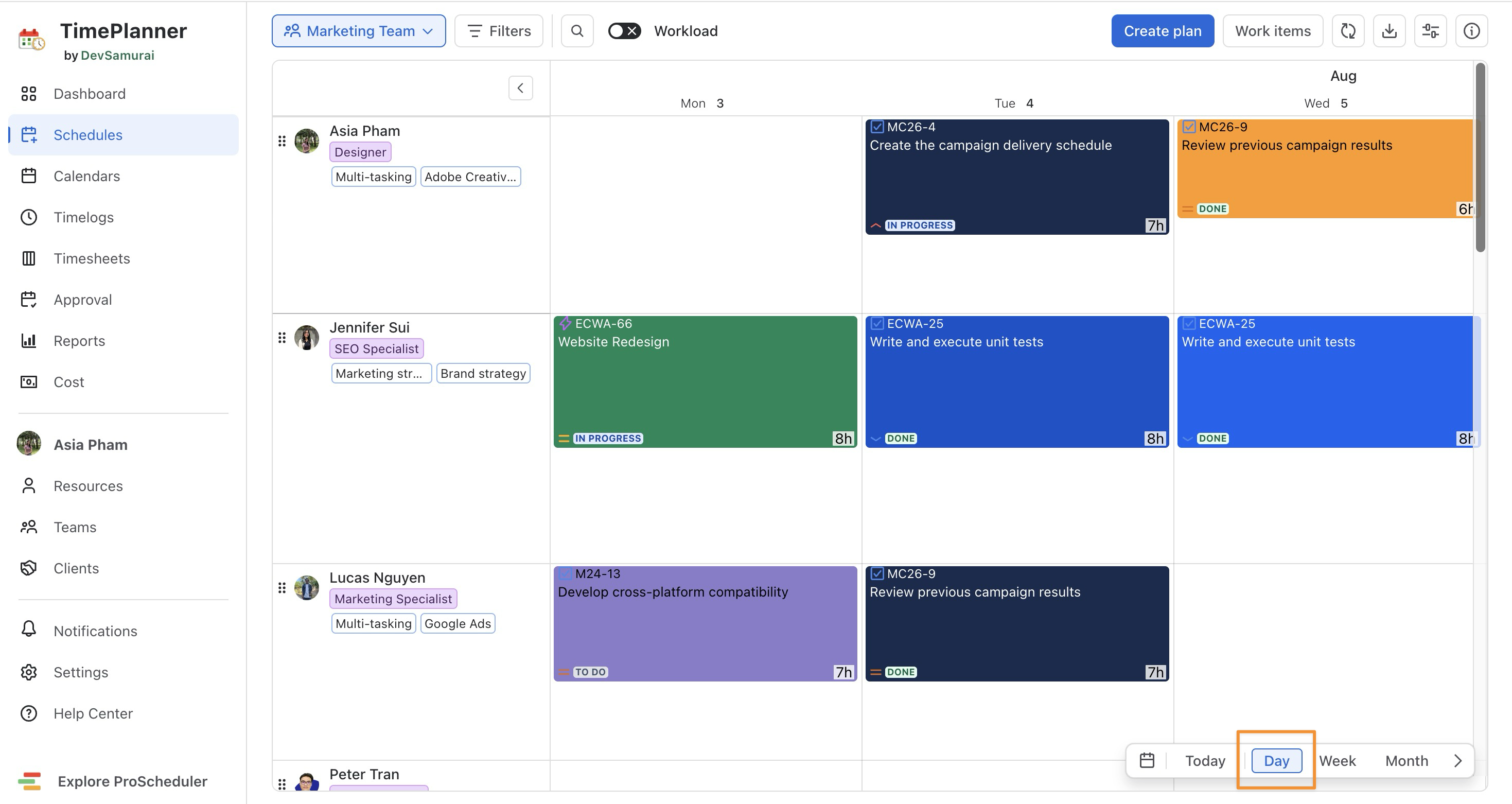Click Jennifer Sui's avatar photo

coord(306,338)
